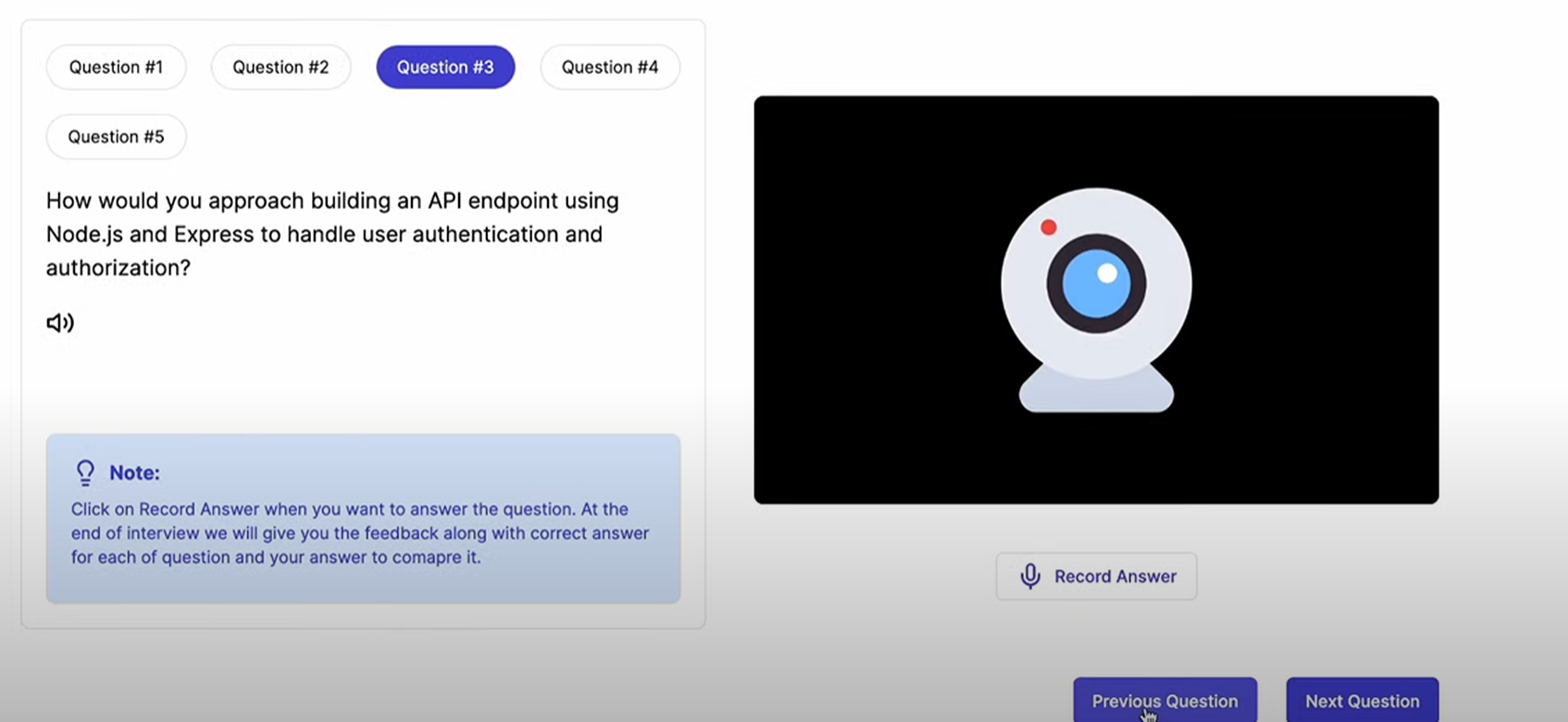Click the note's instruction paragraph about feedback
Screen dimensions: 1568x722
pos(360,533)
